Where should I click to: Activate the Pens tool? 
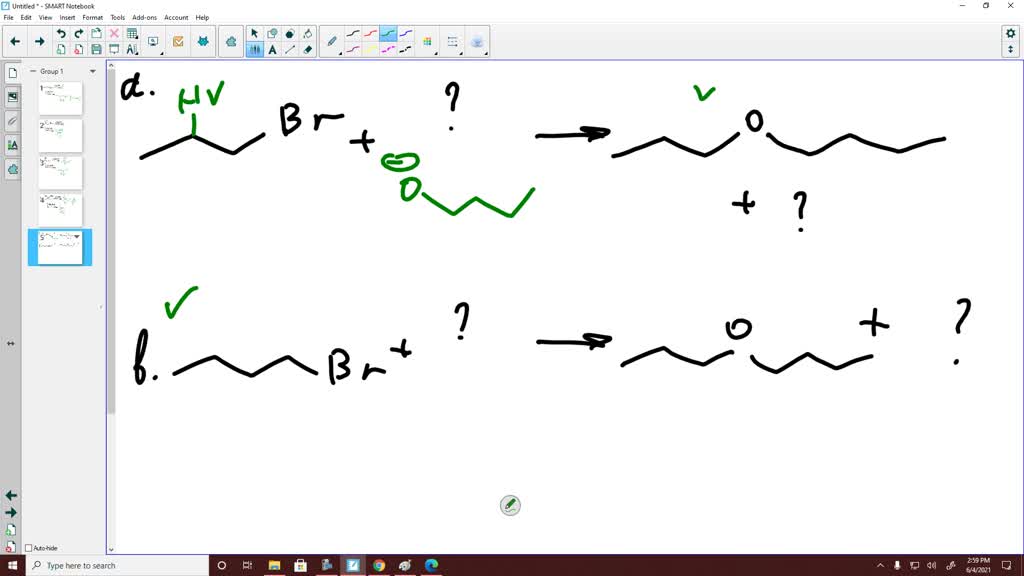254,47
